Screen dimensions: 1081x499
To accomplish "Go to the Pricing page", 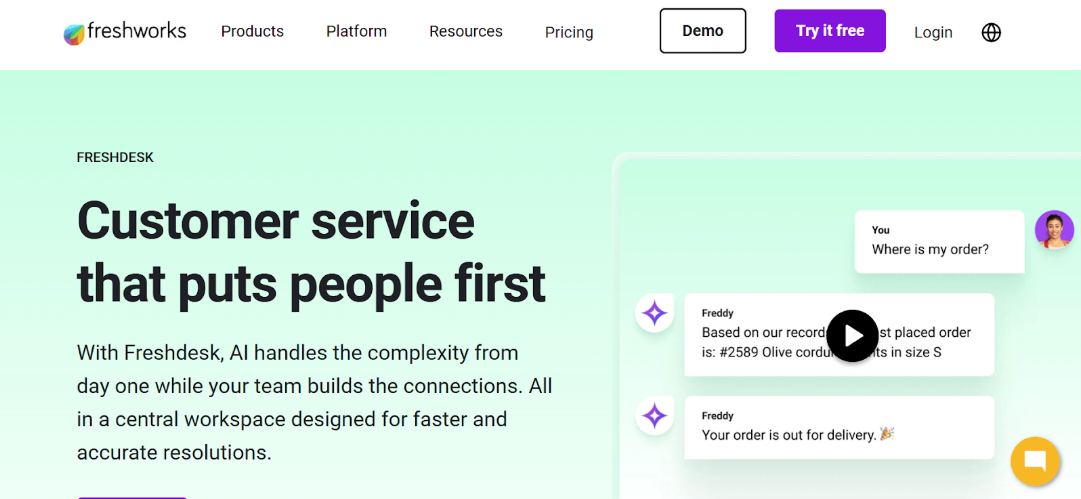I will [x=569, y=33].
